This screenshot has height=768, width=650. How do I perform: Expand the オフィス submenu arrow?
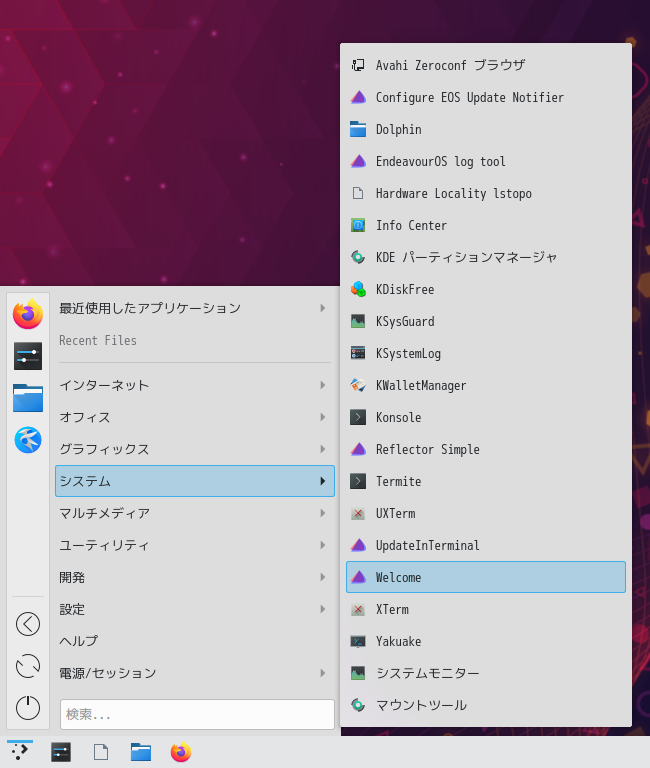tap(322, 417)
